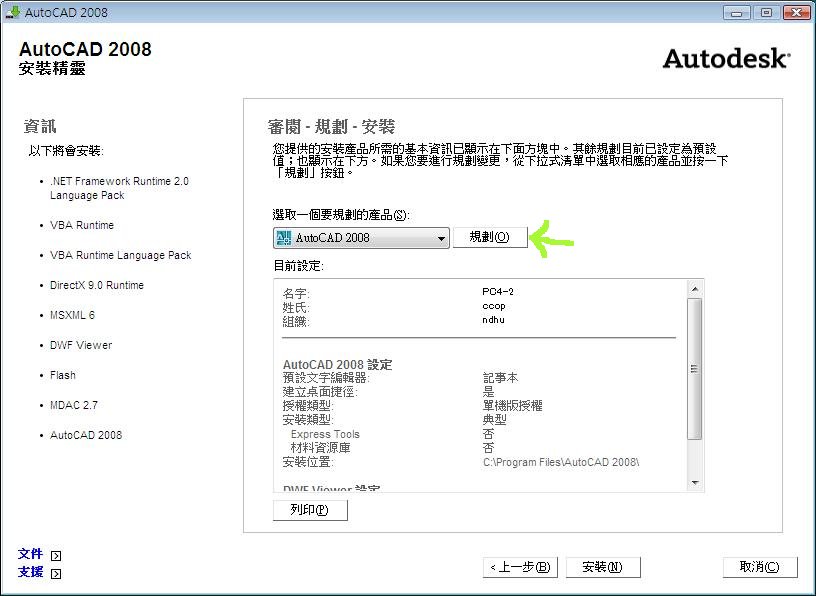Screen dimensions: 816x596
Task: Start installation with 安裝(N) button
Action: point(603,567)
